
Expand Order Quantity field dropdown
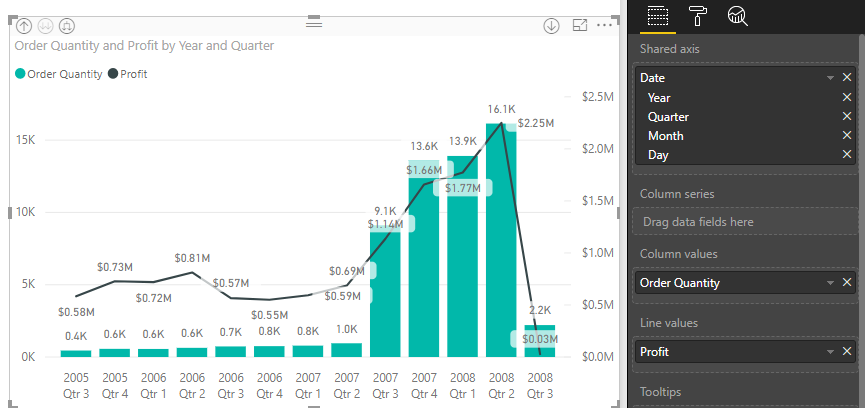point(830,283)
